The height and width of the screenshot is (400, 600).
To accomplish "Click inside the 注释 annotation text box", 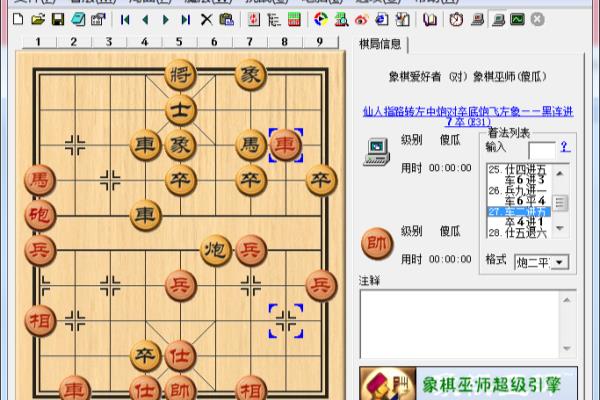I will (x=460, y=325).
